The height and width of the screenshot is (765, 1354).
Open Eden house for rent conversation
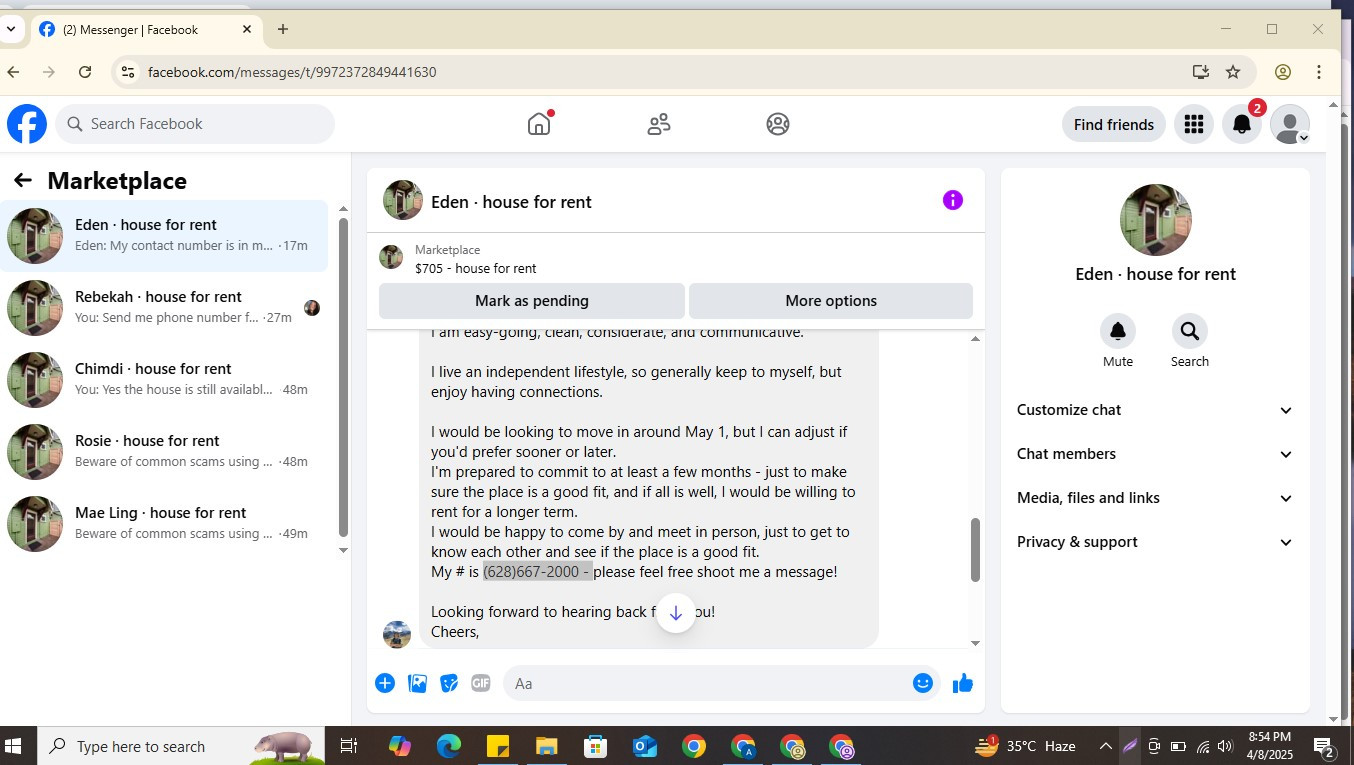(x=164, y=236)
